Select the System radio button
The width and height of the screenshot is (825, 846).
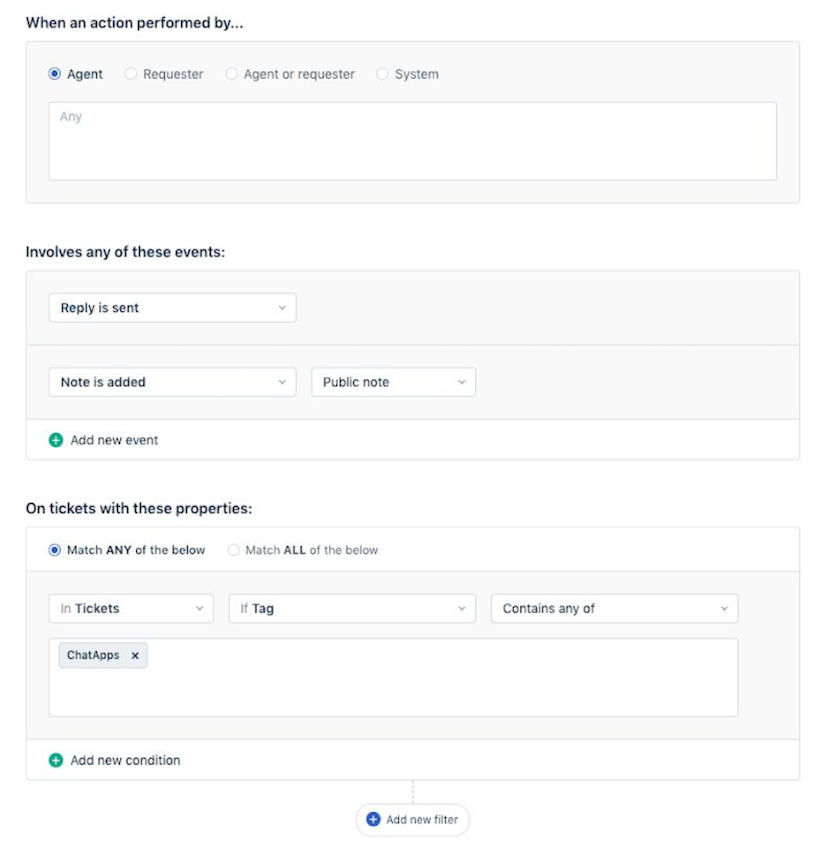point(380,74)
